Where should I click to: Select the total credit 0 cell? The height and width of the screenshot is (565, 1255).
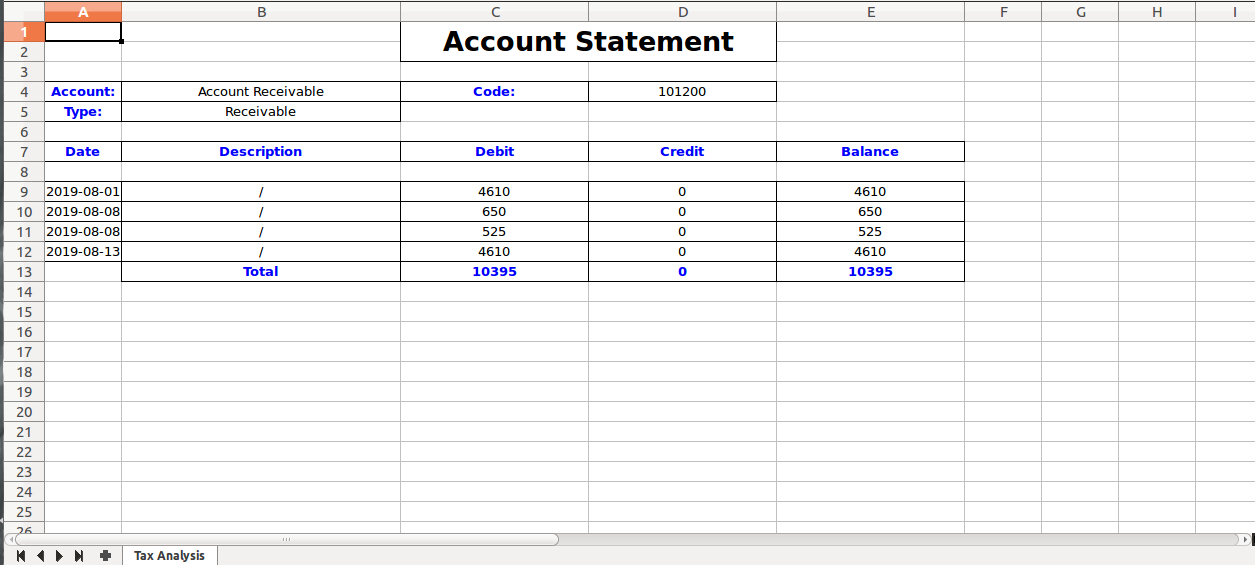(683, 272)
